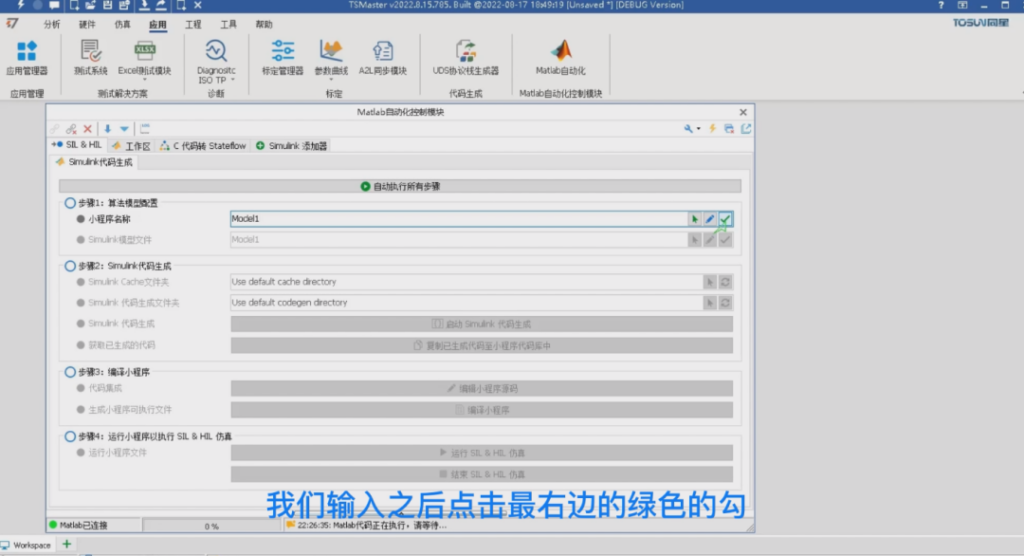This screenshot has height=556, width=1024.
Task: Click the help question mark in title bar
Action: coord(941,5)
